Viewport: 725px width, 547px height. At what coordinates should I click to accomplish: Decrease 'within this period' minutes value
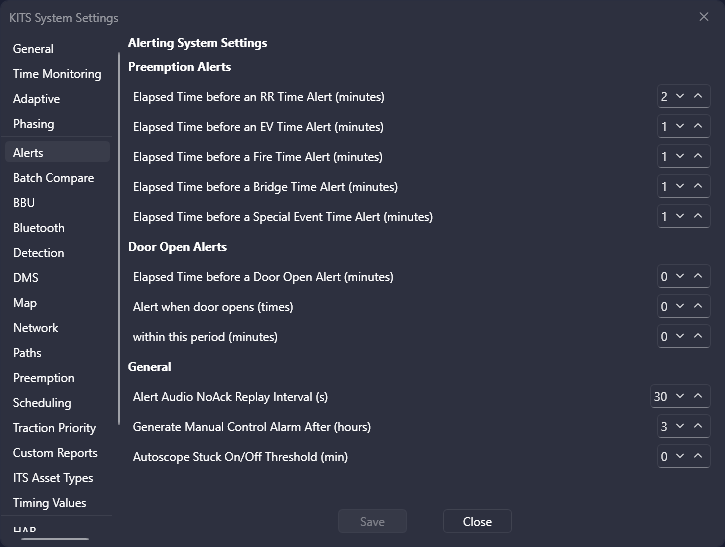click(680, 337)
